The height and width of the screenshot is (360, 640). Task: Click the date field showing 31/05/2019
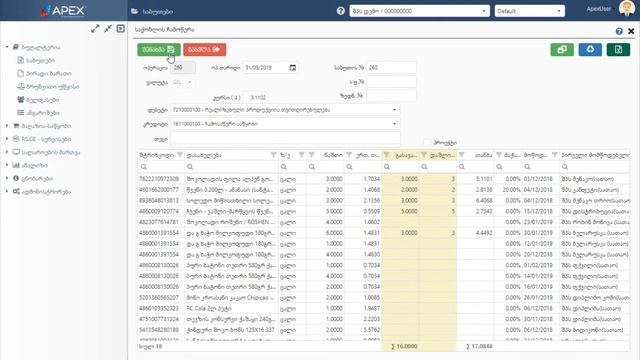click(x=265, y=68)
